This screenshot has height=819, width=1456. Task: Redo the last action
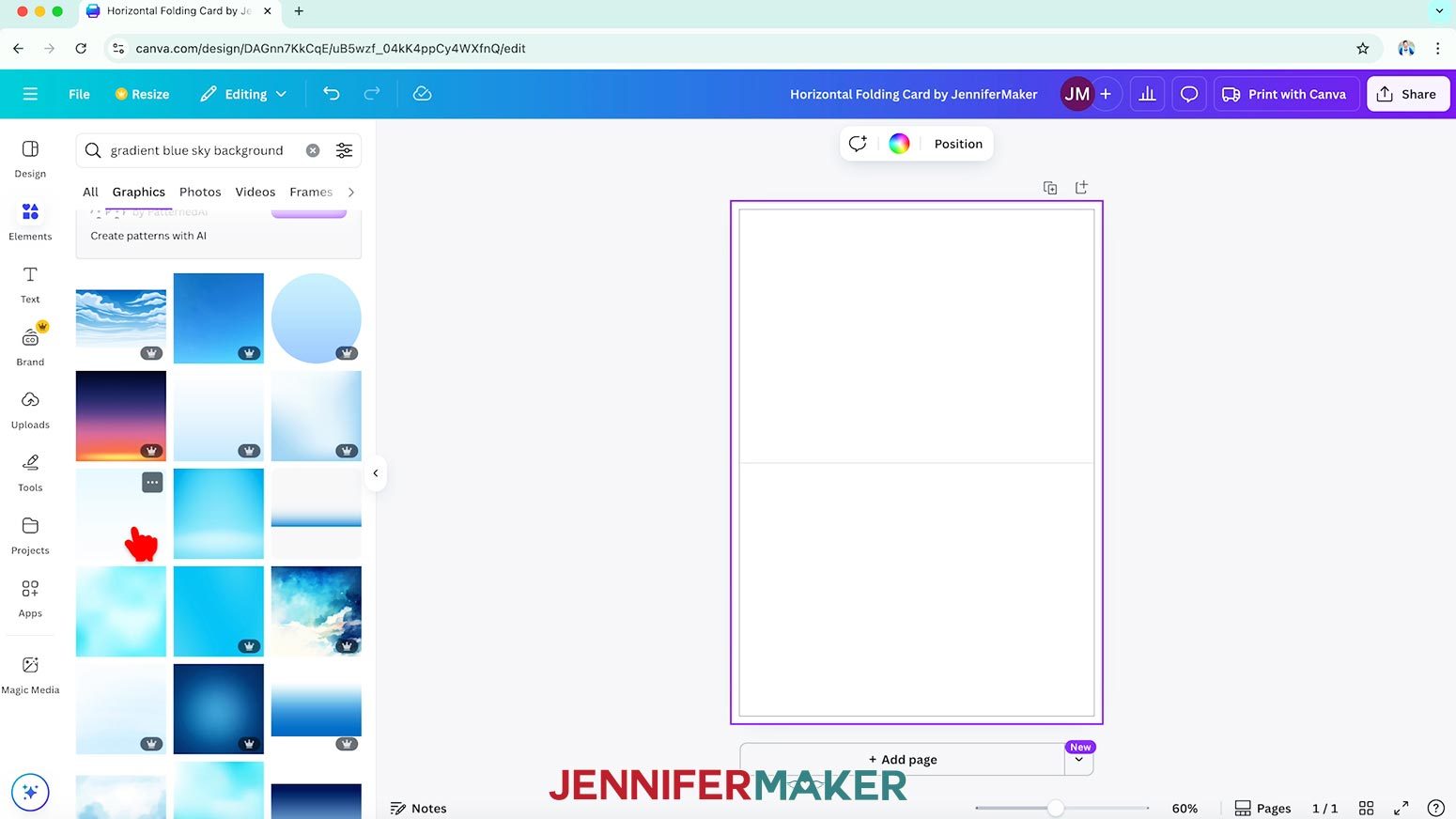point(372,93)
